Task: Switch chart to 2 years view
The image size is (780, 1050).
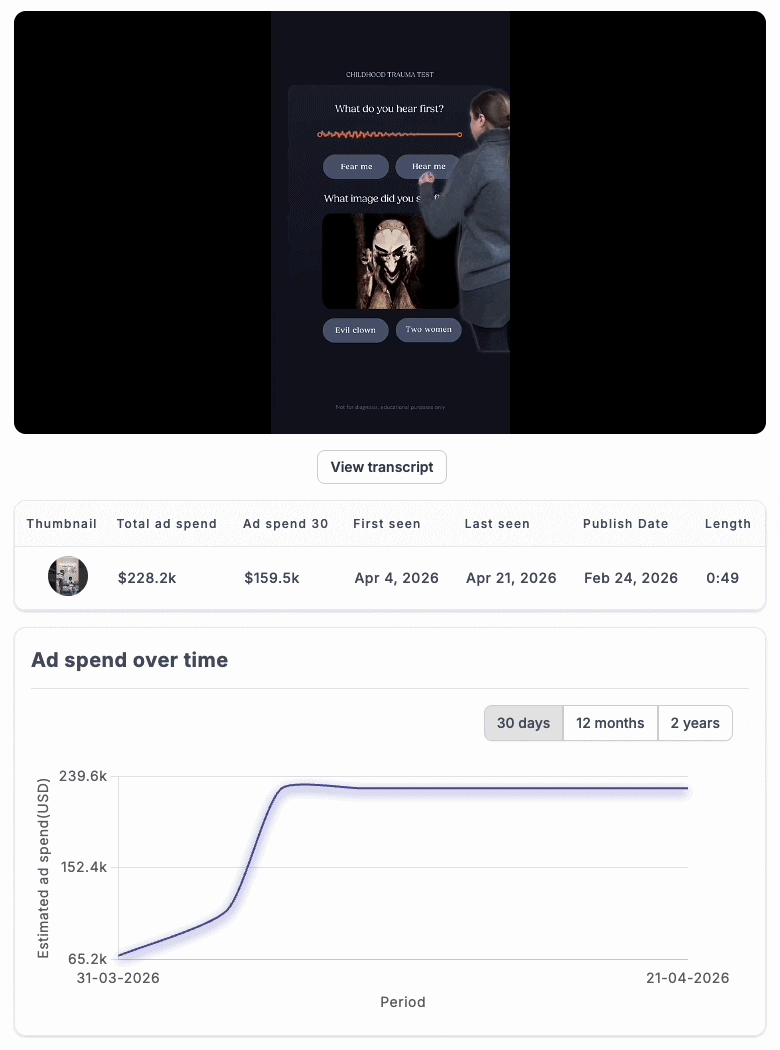Action: [695, 723]
